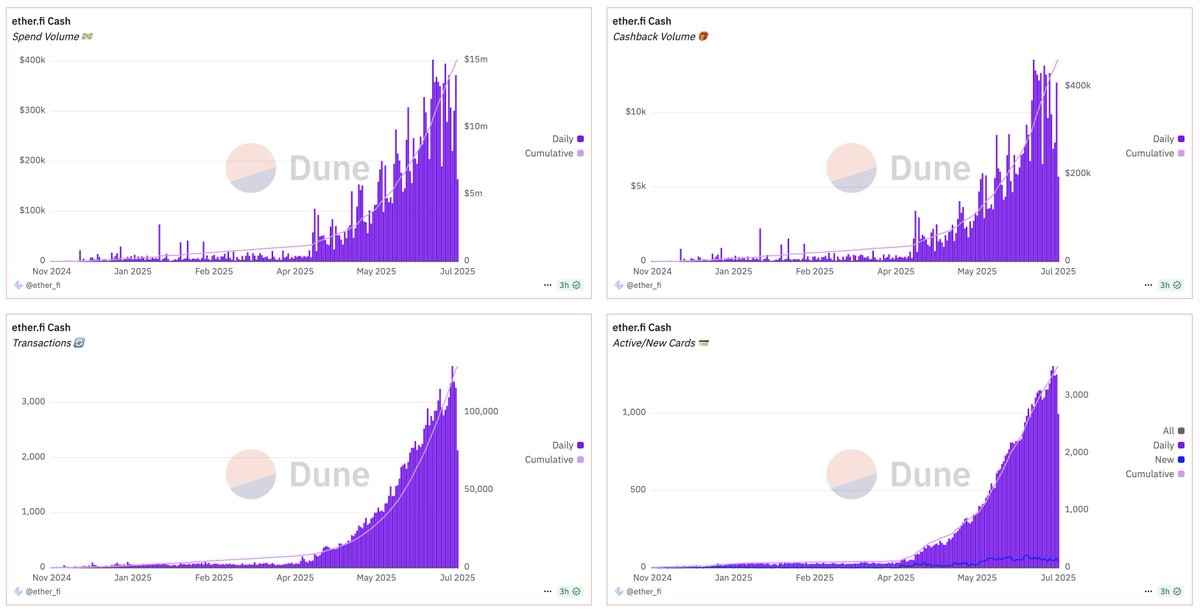This screenshot has width=1200, height=612.
Task: Click Daily purple swatch in Active/New Cards legend
Action: tap(1181, 446)
